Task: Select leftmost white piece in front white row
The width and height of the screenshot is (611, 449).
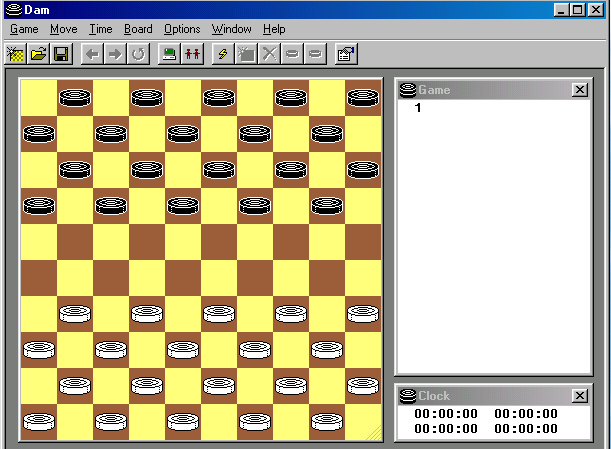Action: [x=75, y=314]
